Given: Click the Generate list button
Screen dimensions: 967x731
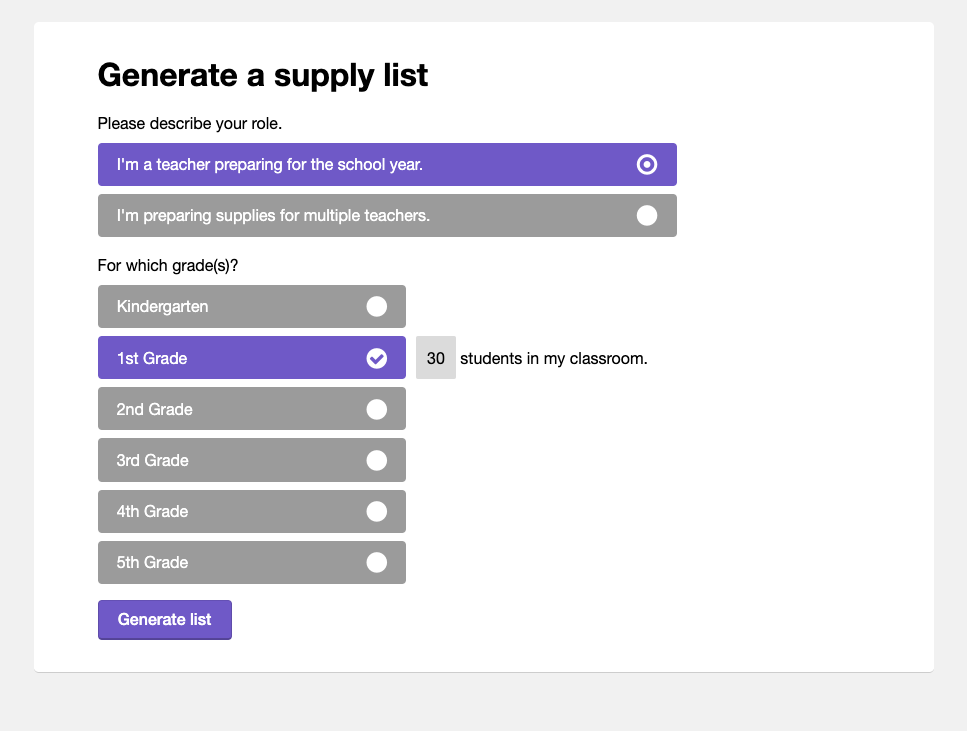Looking at the screenshot, I should tap(165, 620).
